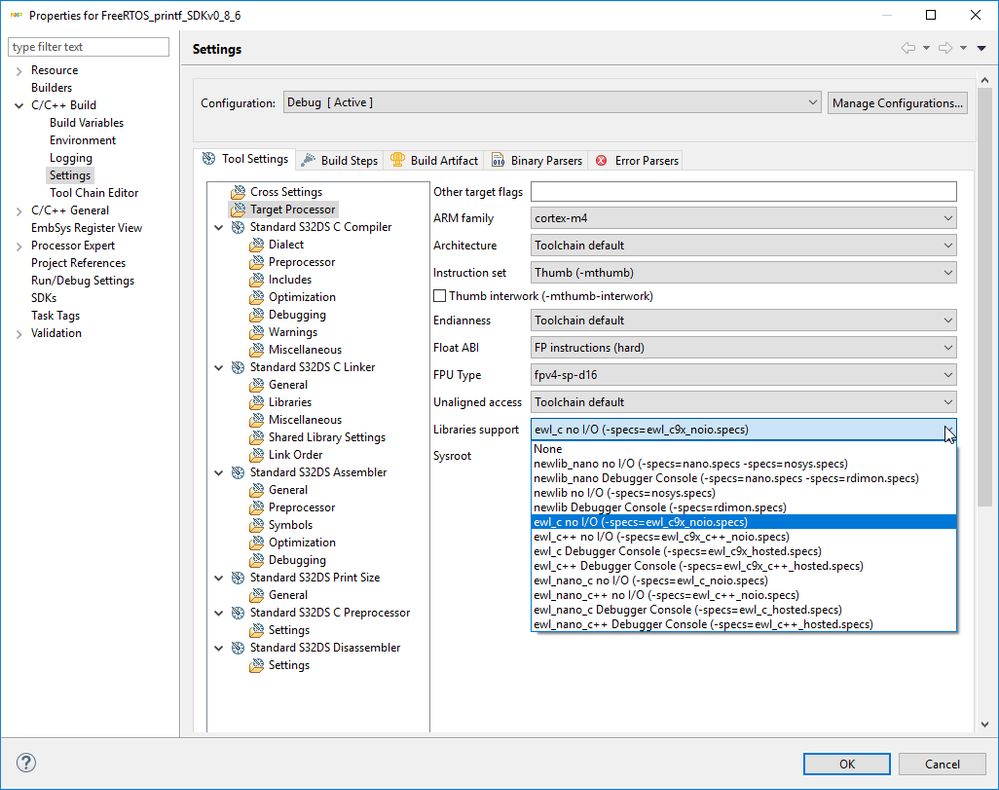
Task: Select ewl_nano_c no I/O option
Action: pos(744,580)
